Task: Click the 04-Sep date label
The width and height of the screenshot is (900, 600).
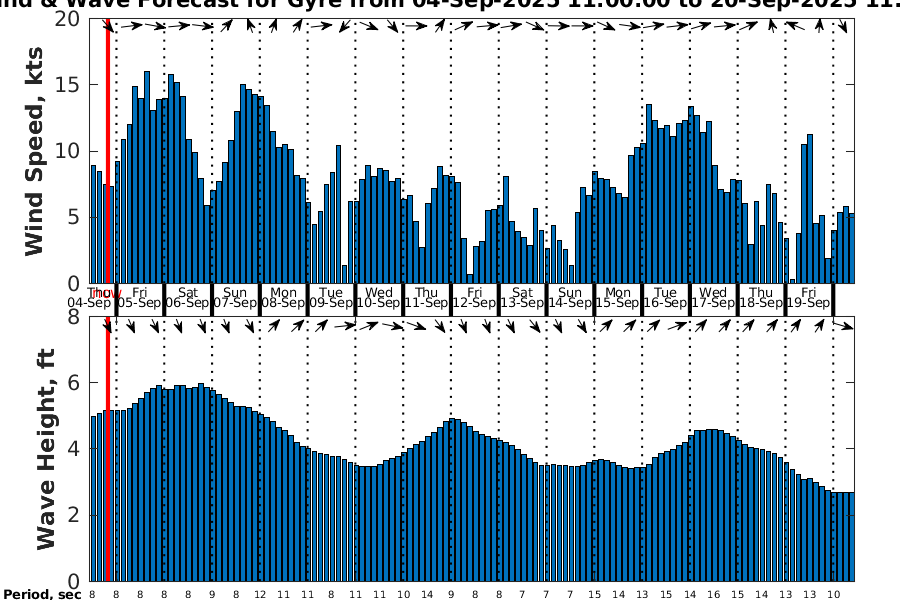Action: click(x=90, y=303)
